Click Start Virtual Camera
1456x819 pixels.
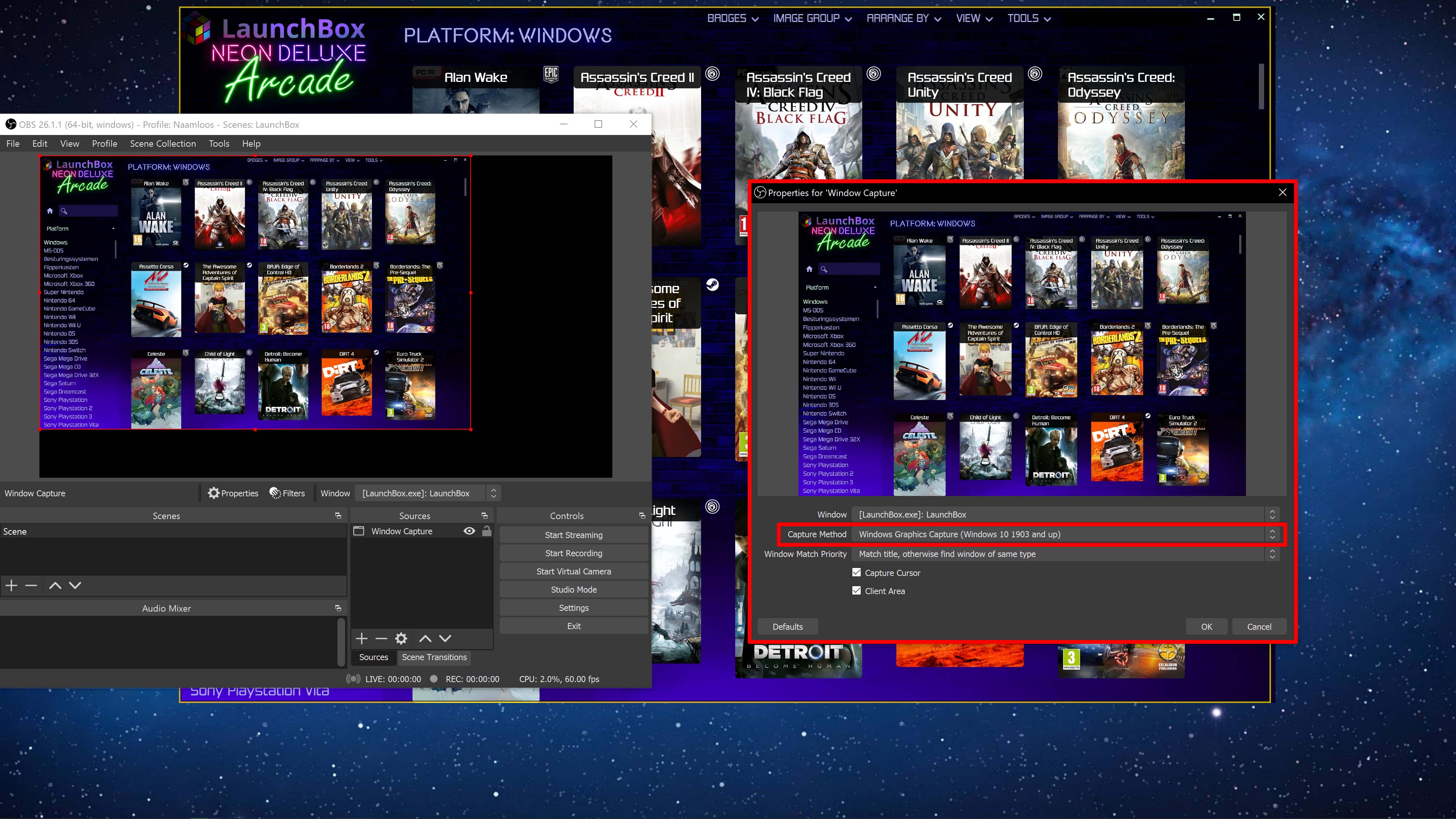[574, 571]
